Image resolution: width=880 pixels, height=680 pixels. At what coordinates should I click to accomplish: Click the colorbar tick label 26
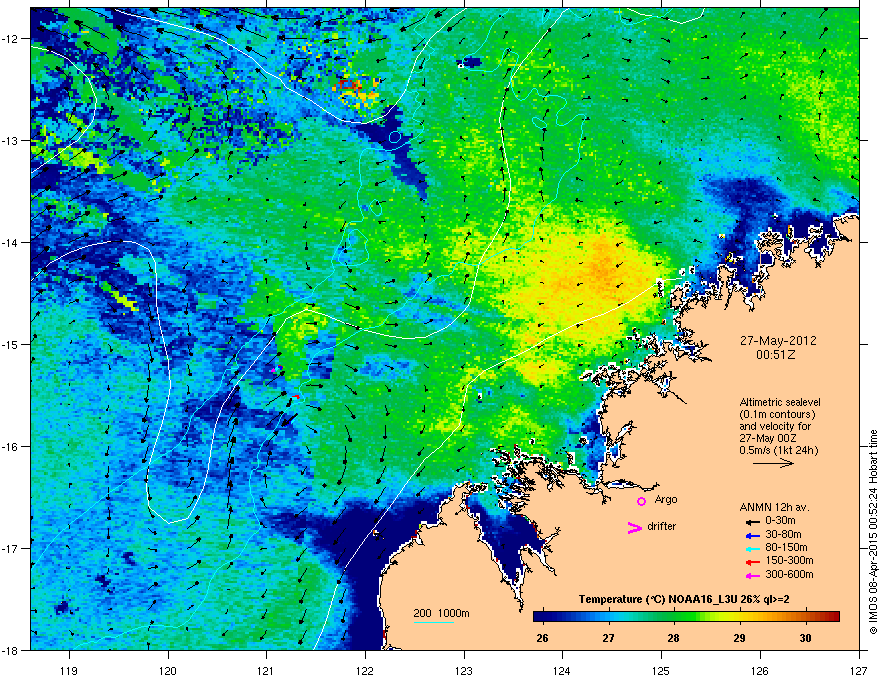click(x=542, y=638)
